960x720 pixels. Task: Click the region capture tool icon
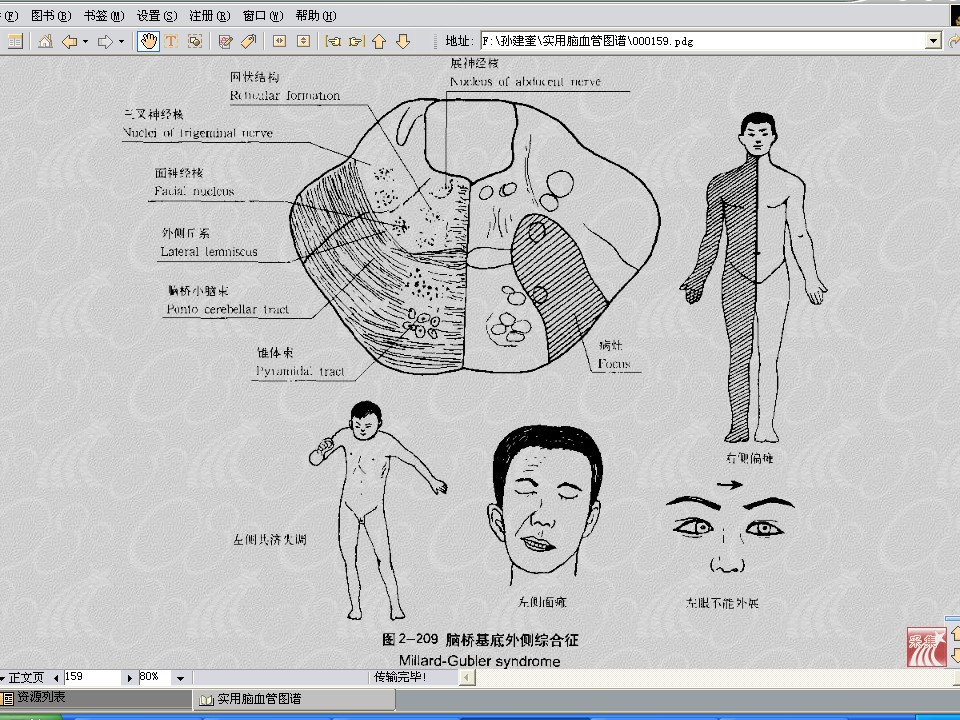coord(195,41)
